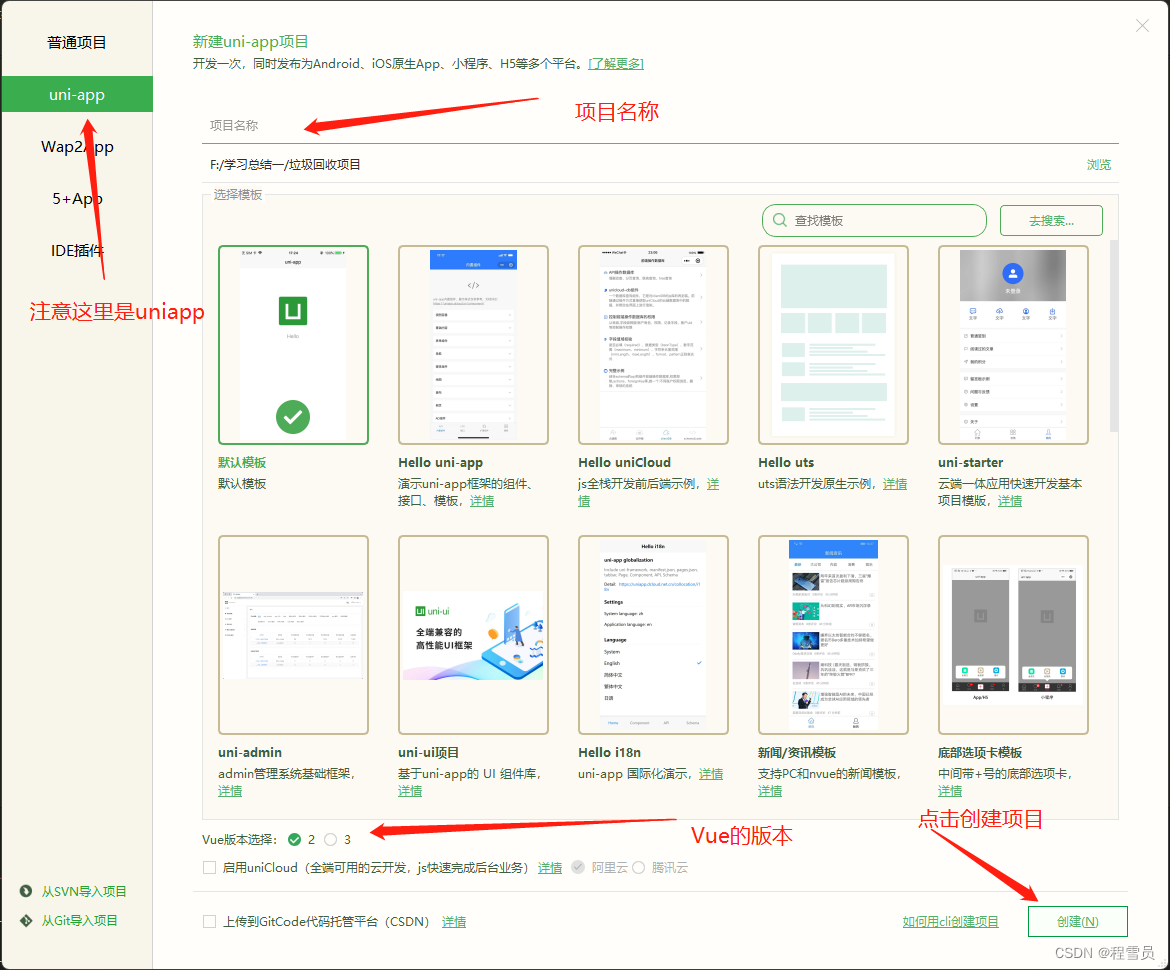Click the uni-starter template title
Viewport: 1170px width, 970px height.
coord(971,462)
